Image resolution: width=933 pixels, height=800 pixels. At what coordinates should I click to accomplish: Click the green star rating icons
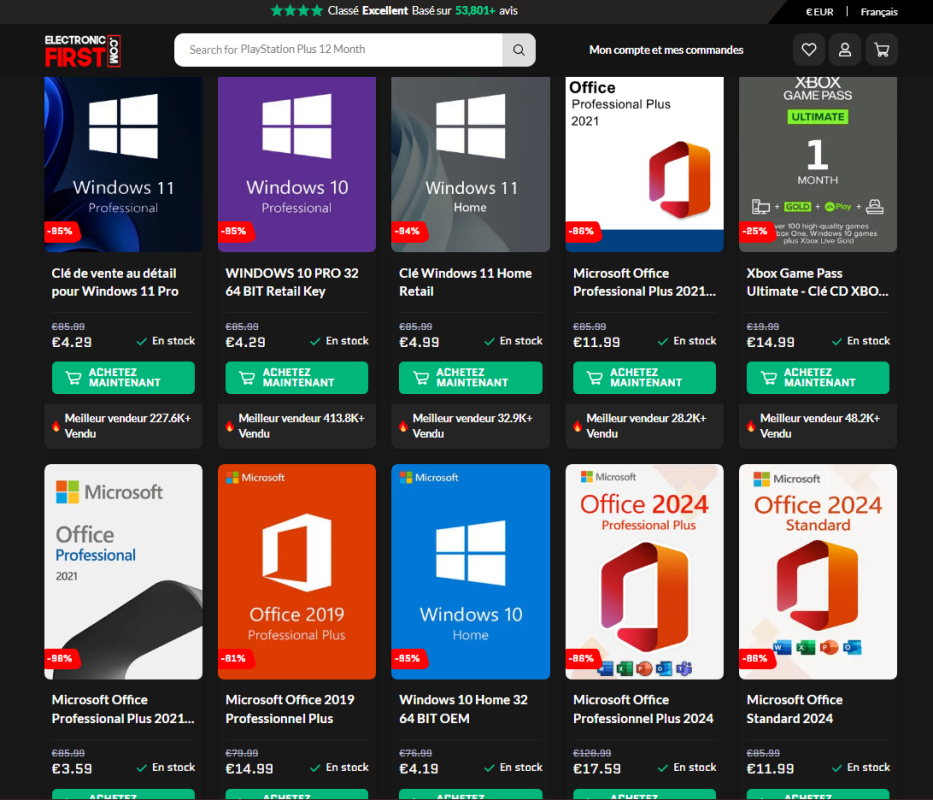[296, 11]
